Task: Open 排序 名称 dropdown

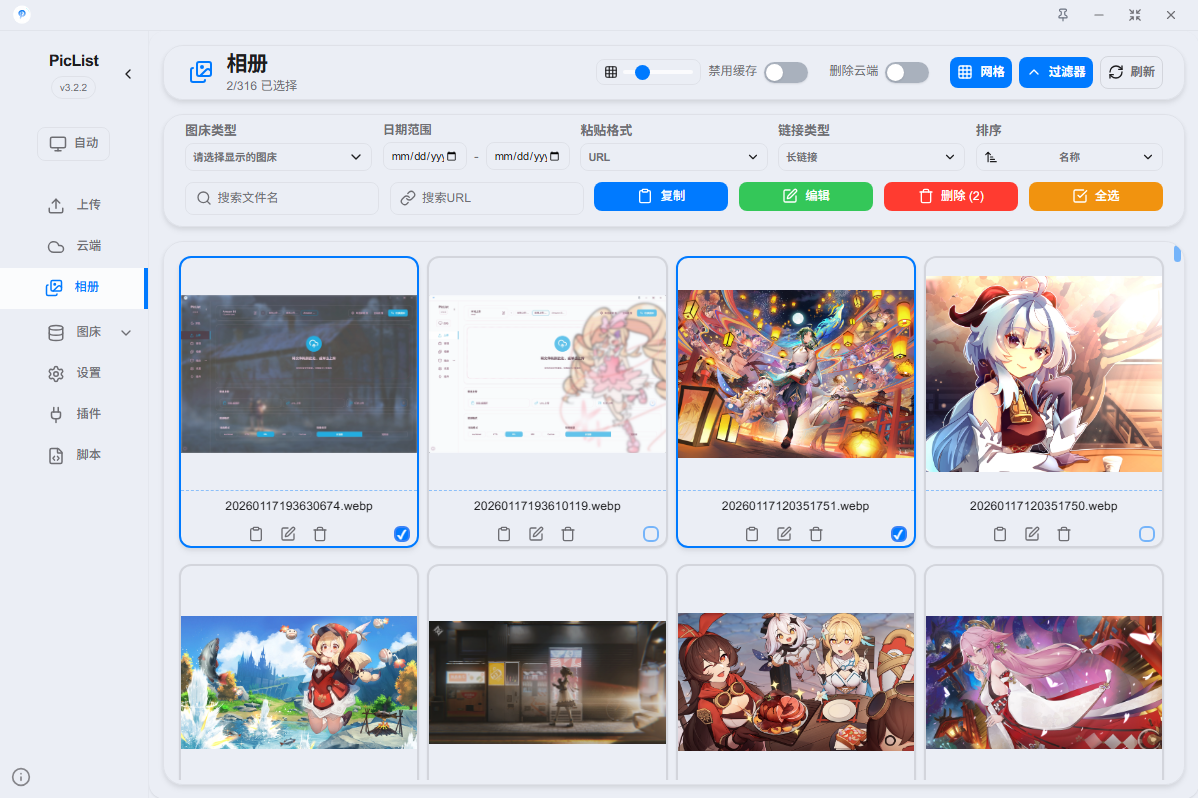Action: [1069, 157]
